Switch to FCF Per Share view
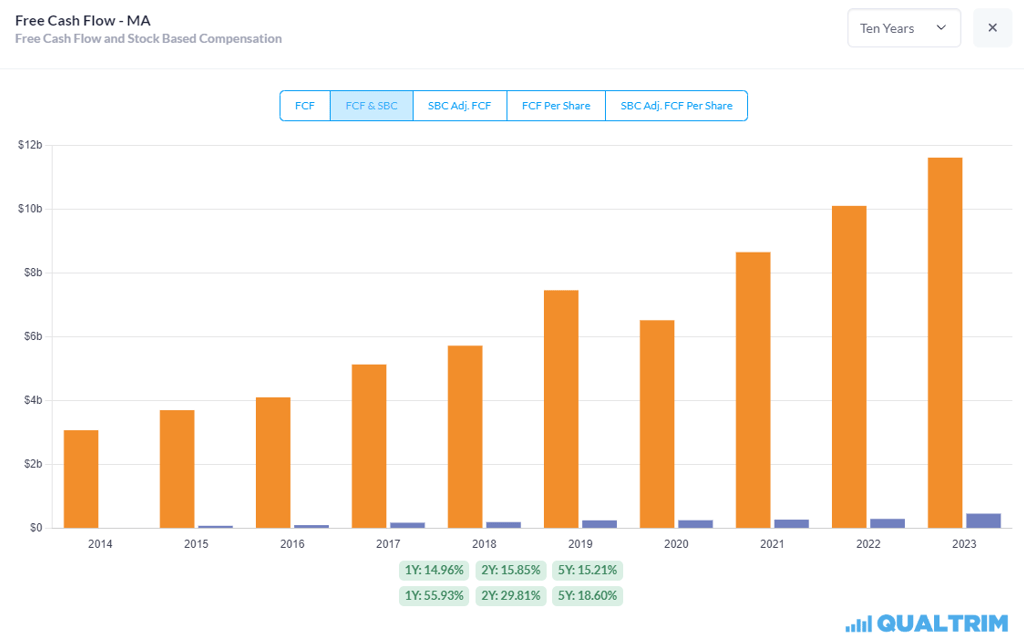This screenshot has width=1024, height=639. [x=556, y=105]
